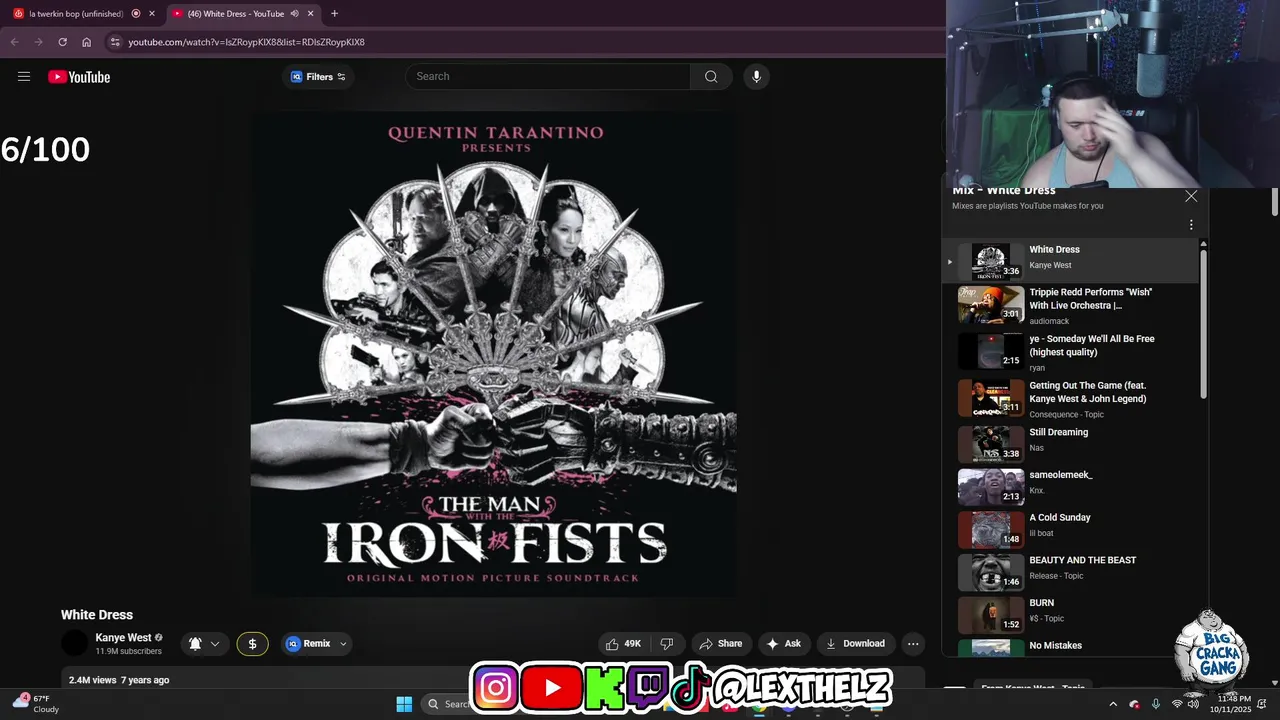Viewport: 1280px width, 720px height.
Task: Open the Wi-Fi network tray icon
Action: (x=1177, y=704)
